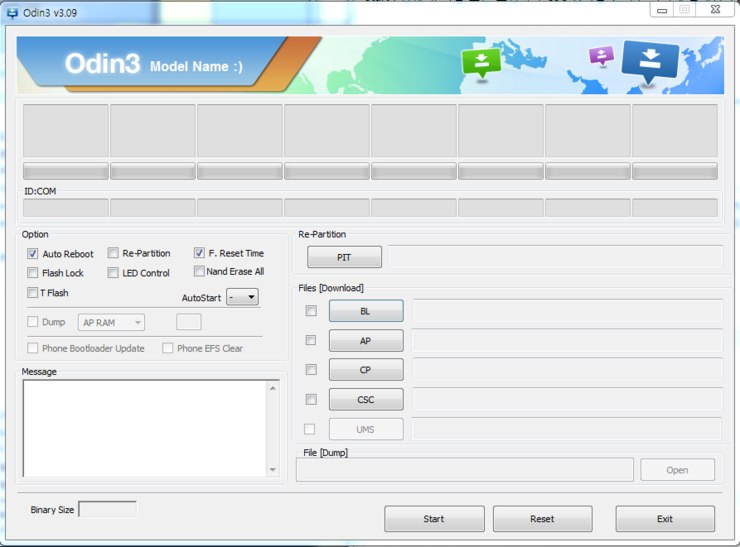Click the large blue download icon
The image size is (740, 547).
(x=650, y=60)
